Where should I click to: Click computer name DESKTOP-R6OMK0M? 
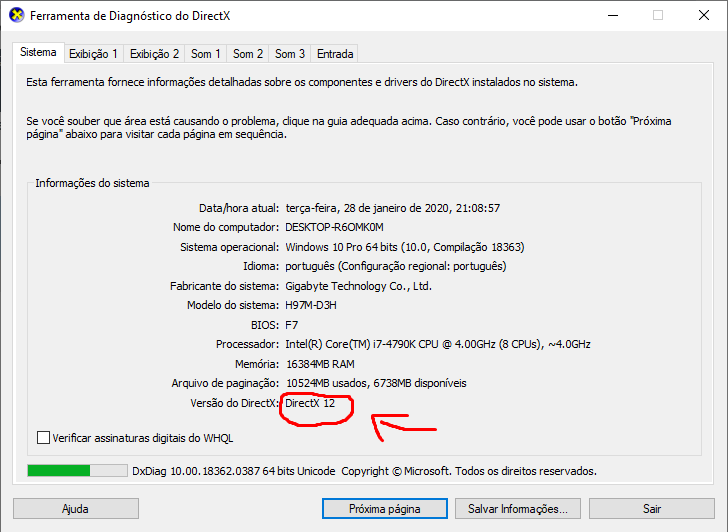click(x=334, y=227)
